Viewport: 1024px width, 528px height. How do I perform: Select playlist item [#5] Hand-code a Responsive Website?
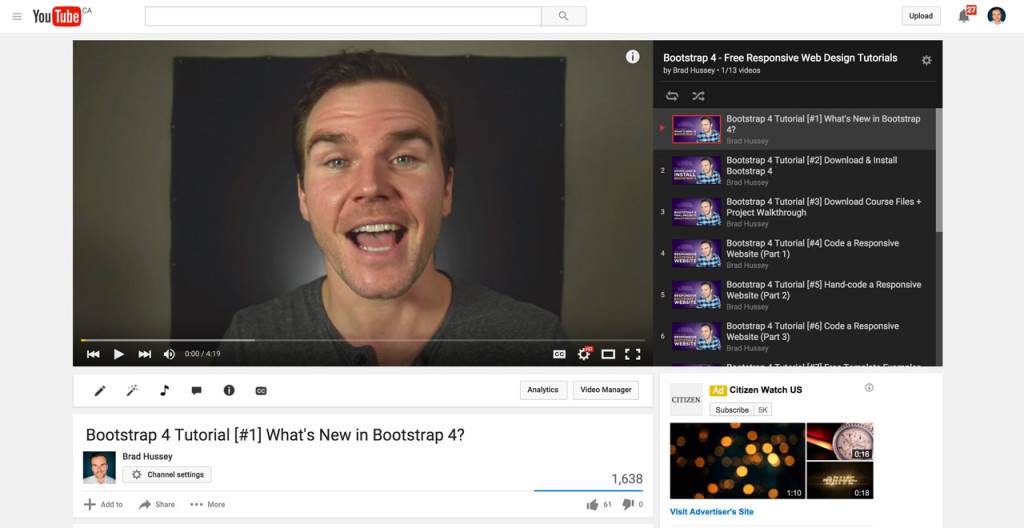[794, 295]
